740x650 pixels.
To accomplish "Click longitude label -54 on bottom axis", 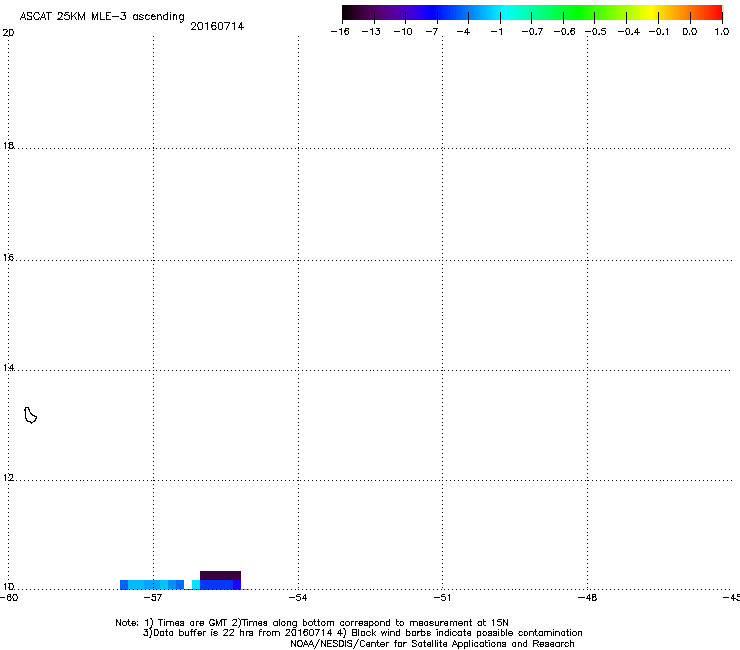I will point(298,598).
